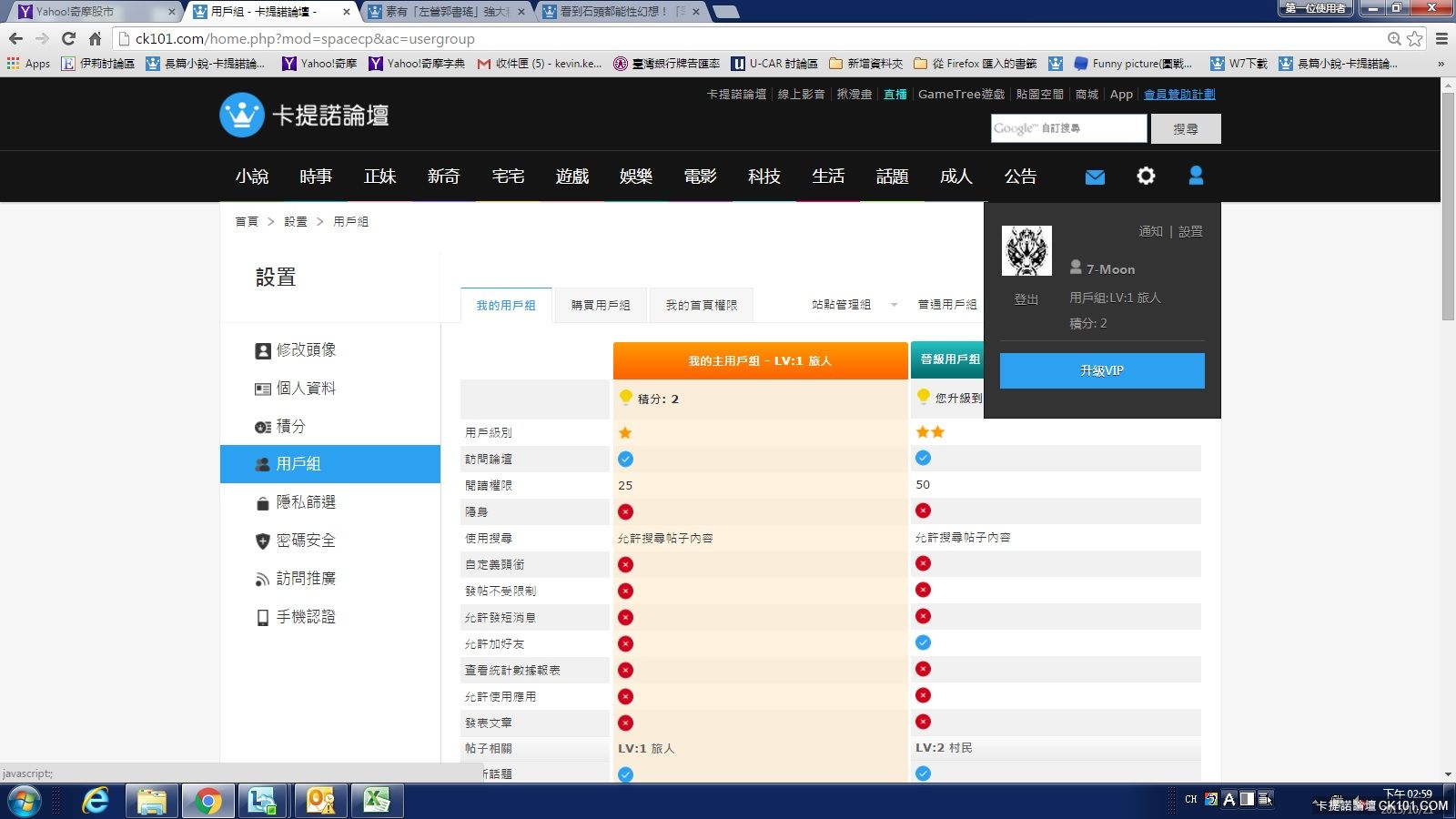Open 積分 in the settings sidebar
This screenshot has width=1456, height=819.
point(280,427)
